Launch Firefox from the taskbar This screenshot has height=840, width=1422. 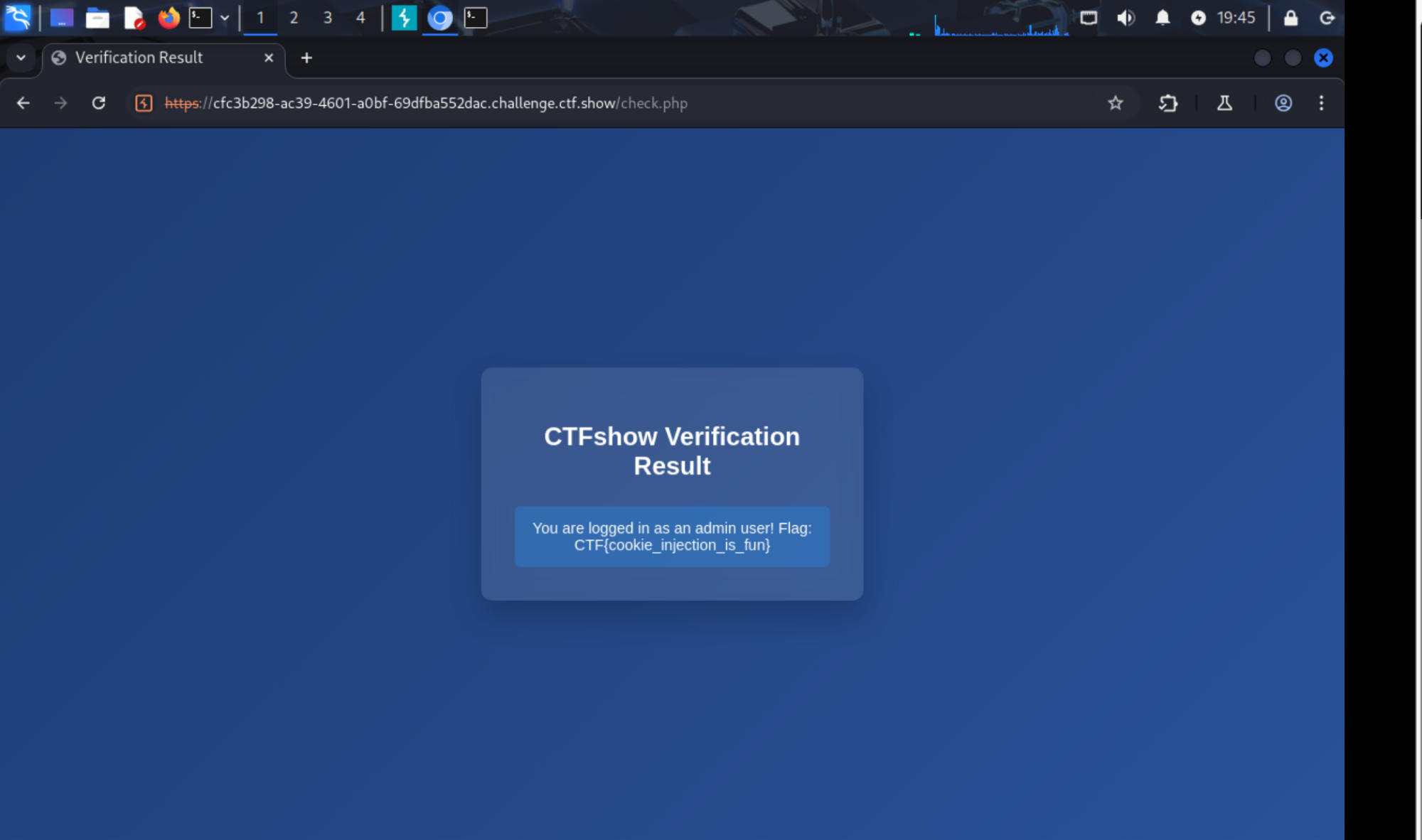169,18
